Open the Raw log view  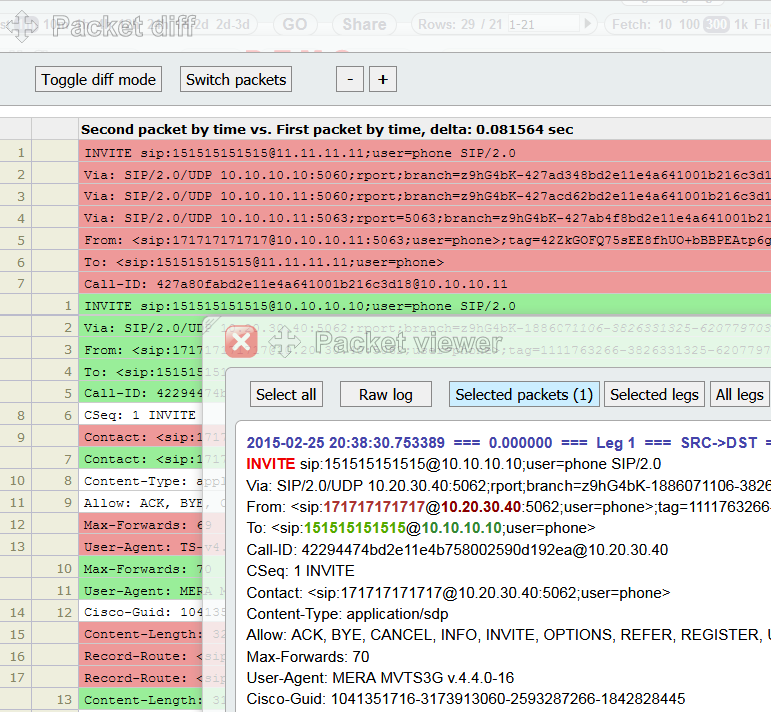tap(385, 395)
